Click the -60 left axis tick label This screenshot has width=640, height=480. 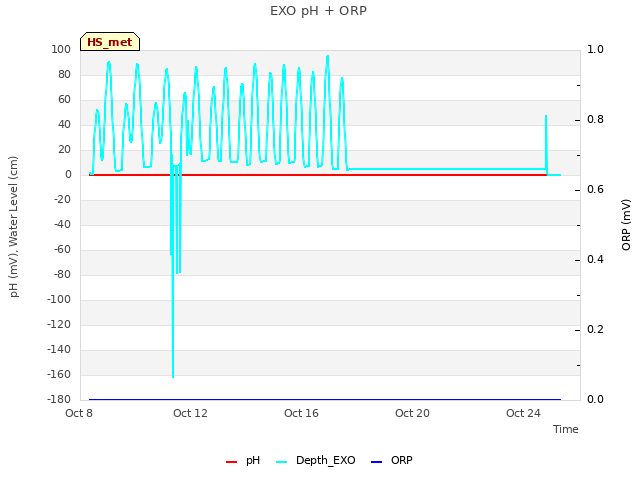click(62, 249)
